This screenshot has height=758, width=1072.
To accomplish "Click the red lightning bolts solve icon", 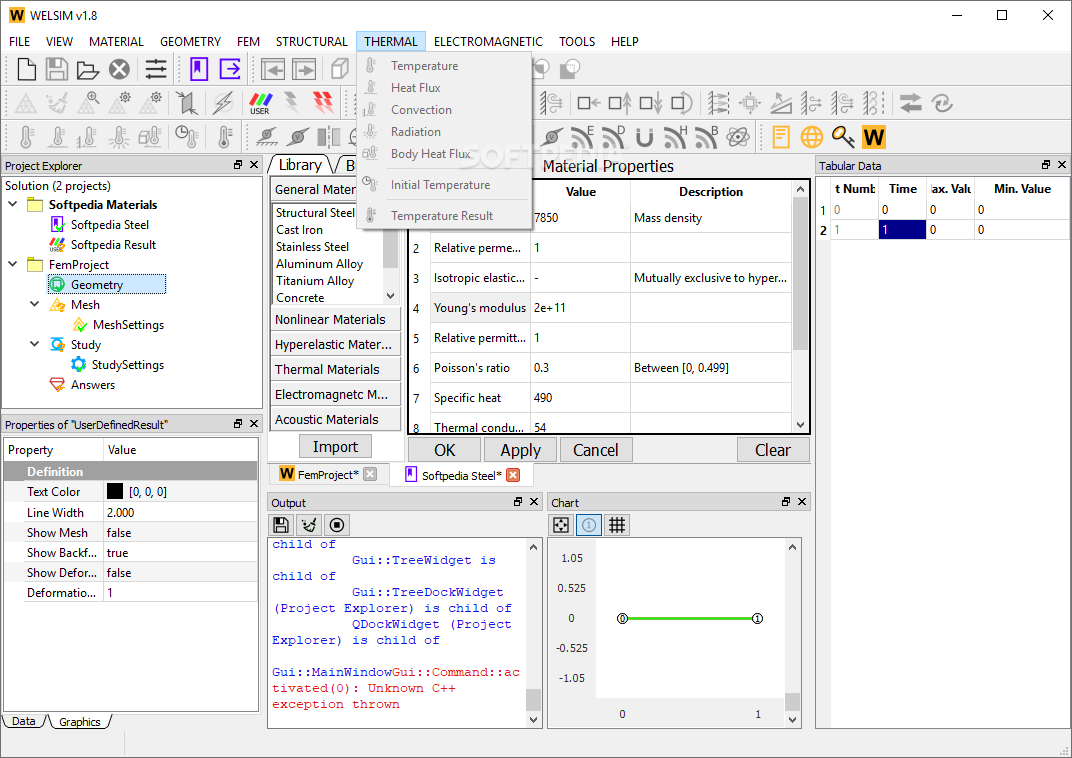I will 323,103.
